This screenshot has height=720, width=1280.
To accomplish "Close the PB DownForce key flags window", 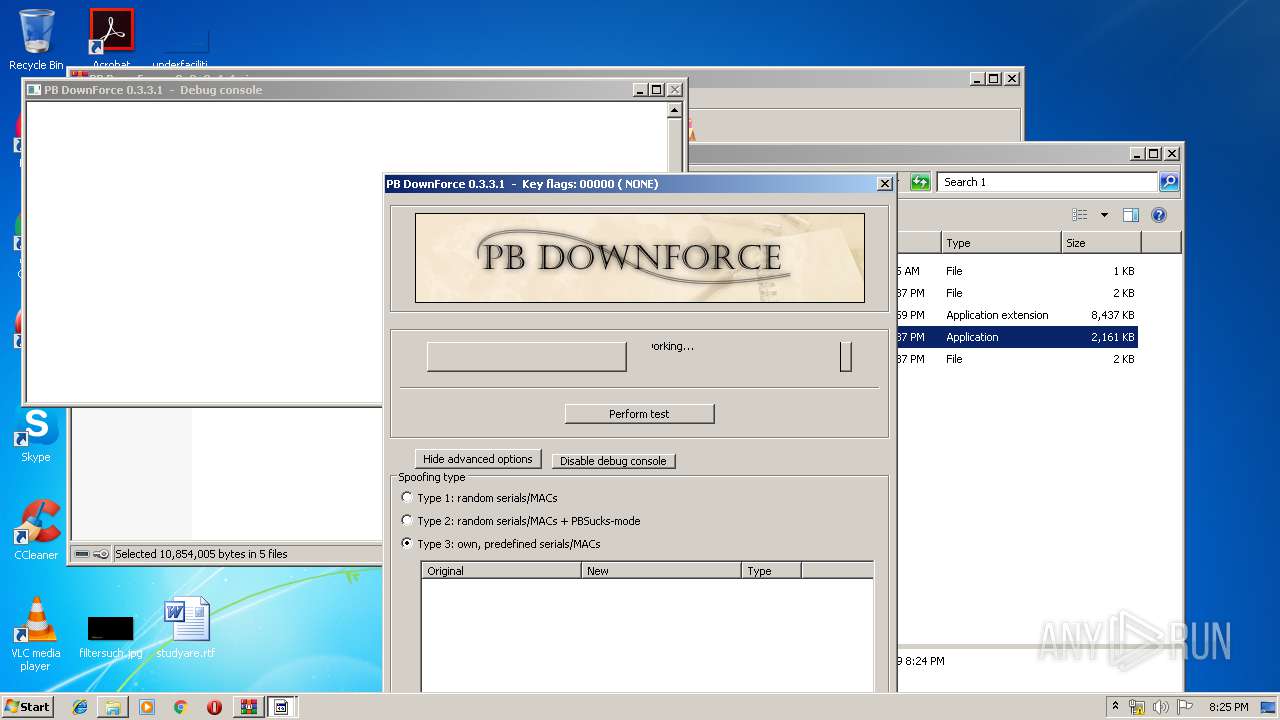I will (x=885, y=184).
